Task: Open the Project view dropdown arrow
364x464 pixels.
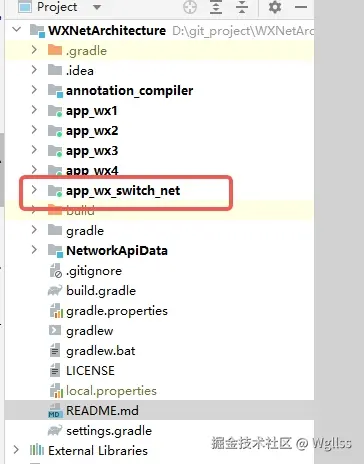Action: coord(97,7)
